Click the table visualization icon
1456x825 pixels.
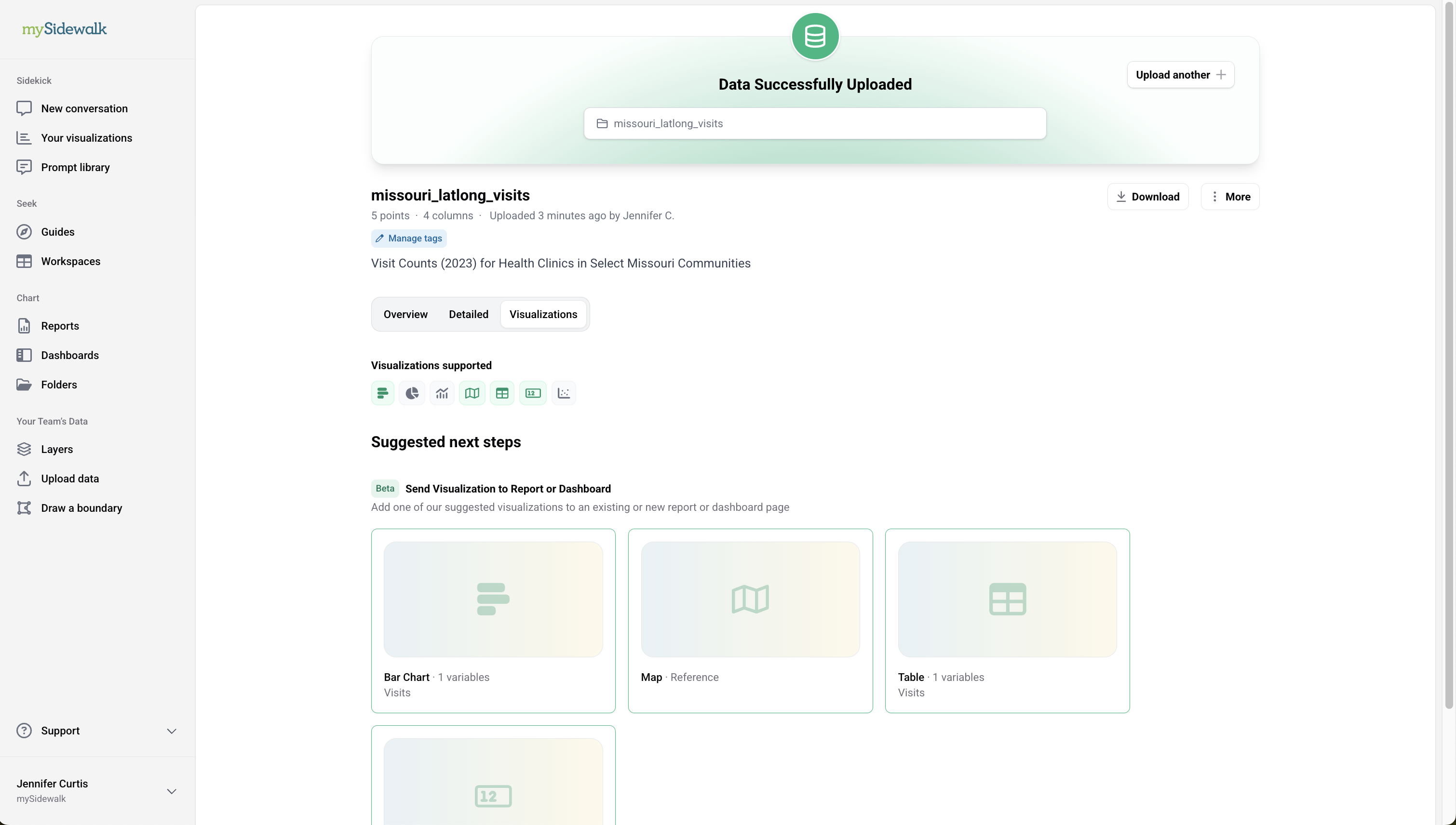(502, 393)
